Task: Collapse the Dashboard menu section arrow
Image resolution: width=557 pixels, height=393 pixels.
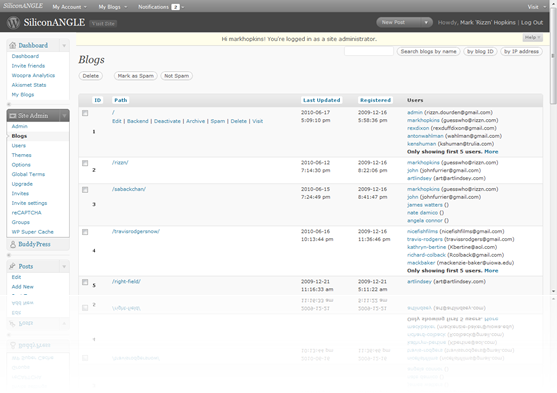Action: (x=64, y=45)
